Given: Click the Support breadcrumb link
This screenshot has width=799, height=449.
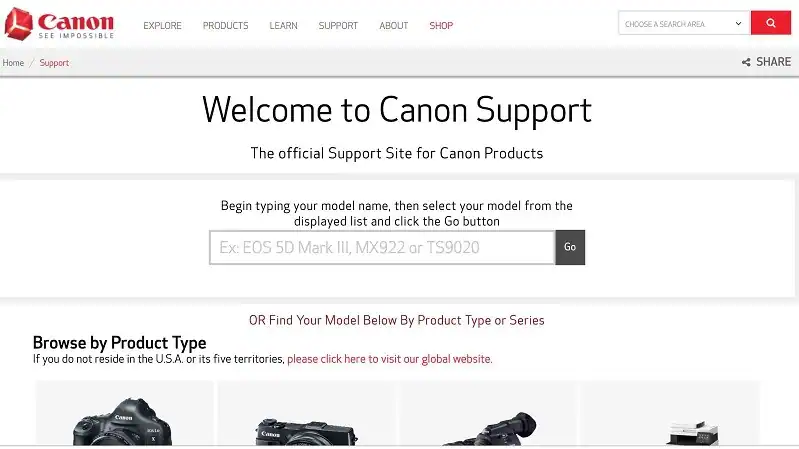Looking at the screenshot, I should coord(54,63).
